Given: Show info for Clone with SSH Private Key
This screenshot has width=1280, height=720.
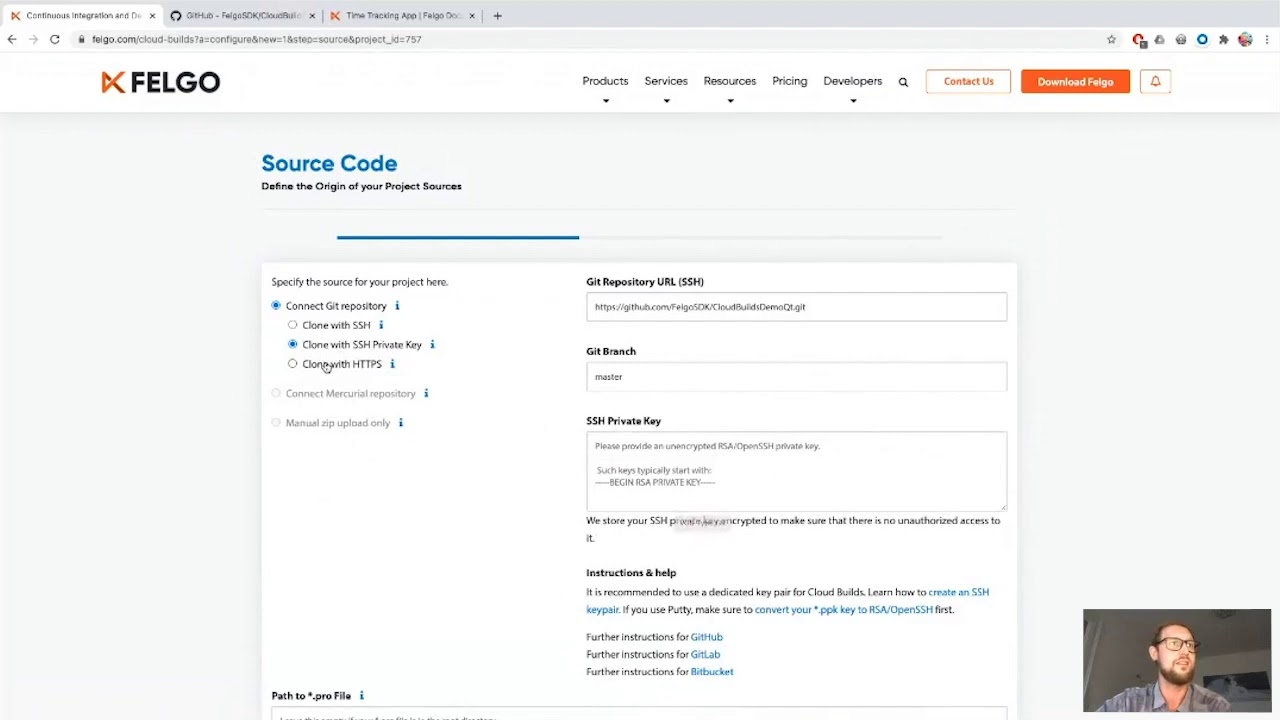Looking at the screenshot, I should coord(432,344).
